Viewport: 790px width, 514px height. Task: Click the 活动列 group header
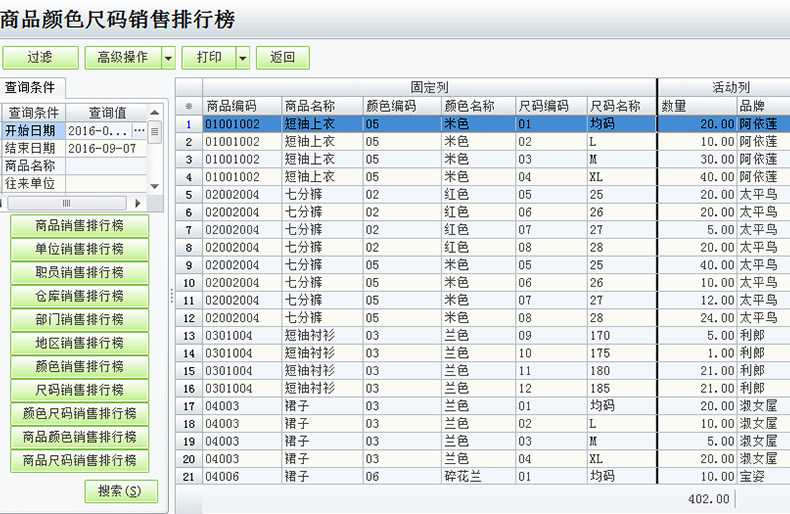point(724,87)
